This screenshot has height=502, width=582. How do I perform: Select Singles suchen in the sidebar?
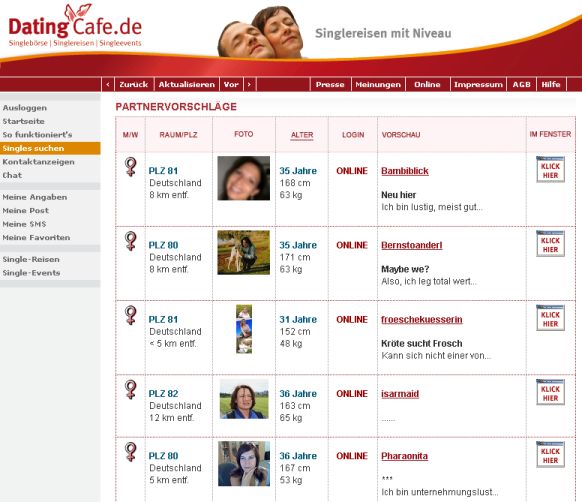tap(50, 148)
